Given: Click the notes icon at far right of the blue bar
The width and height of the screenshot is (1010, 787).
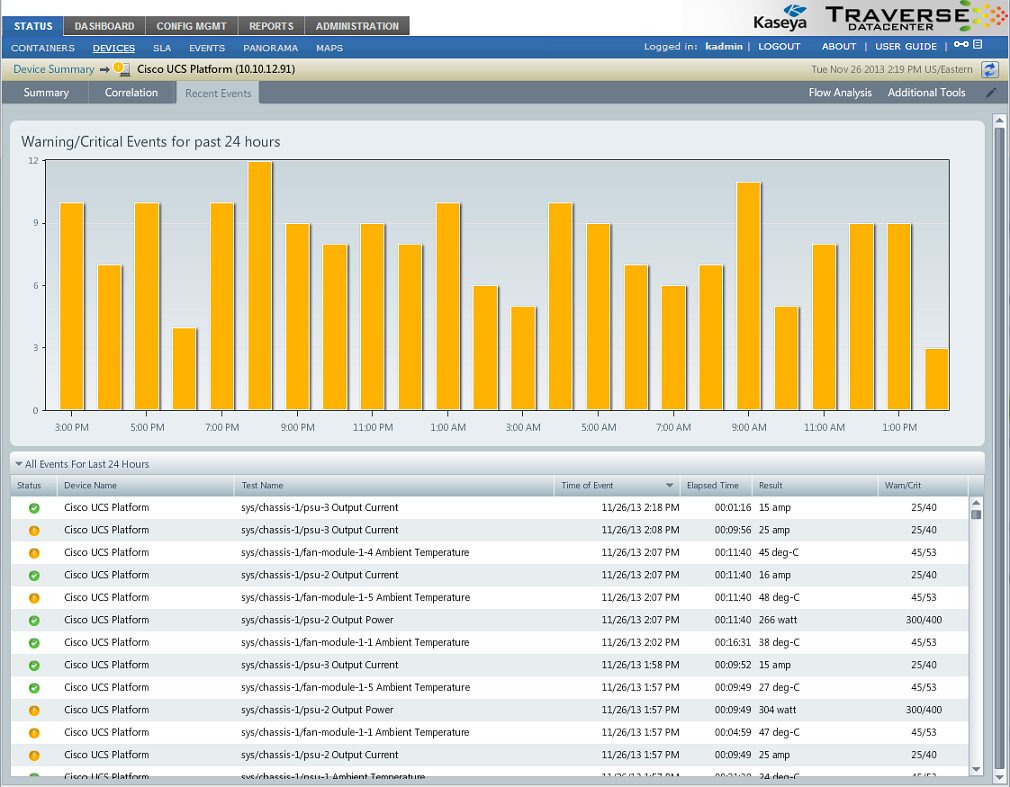Looking at the screenshot, I should (978, 46).
